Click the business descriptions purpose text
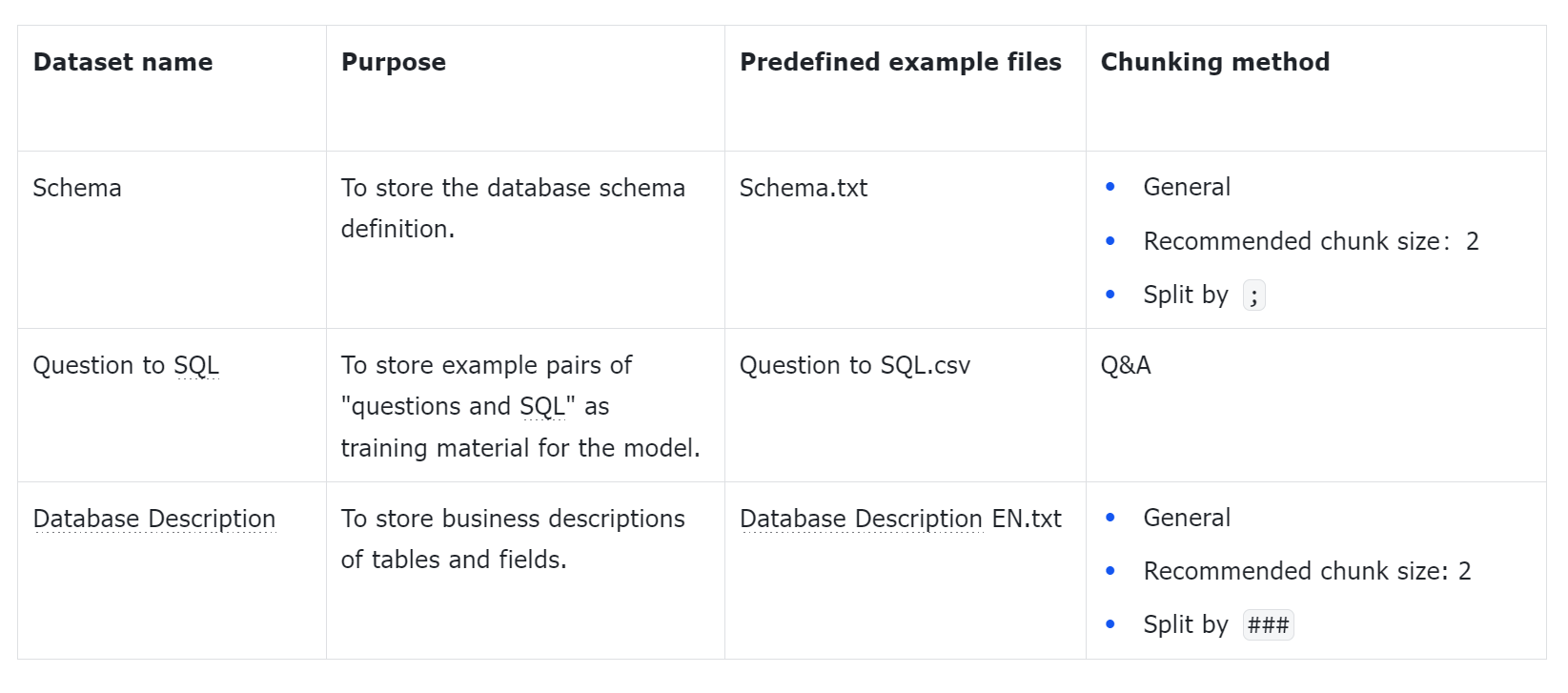Screen dimensions: 1568x693 coord(513,539)
